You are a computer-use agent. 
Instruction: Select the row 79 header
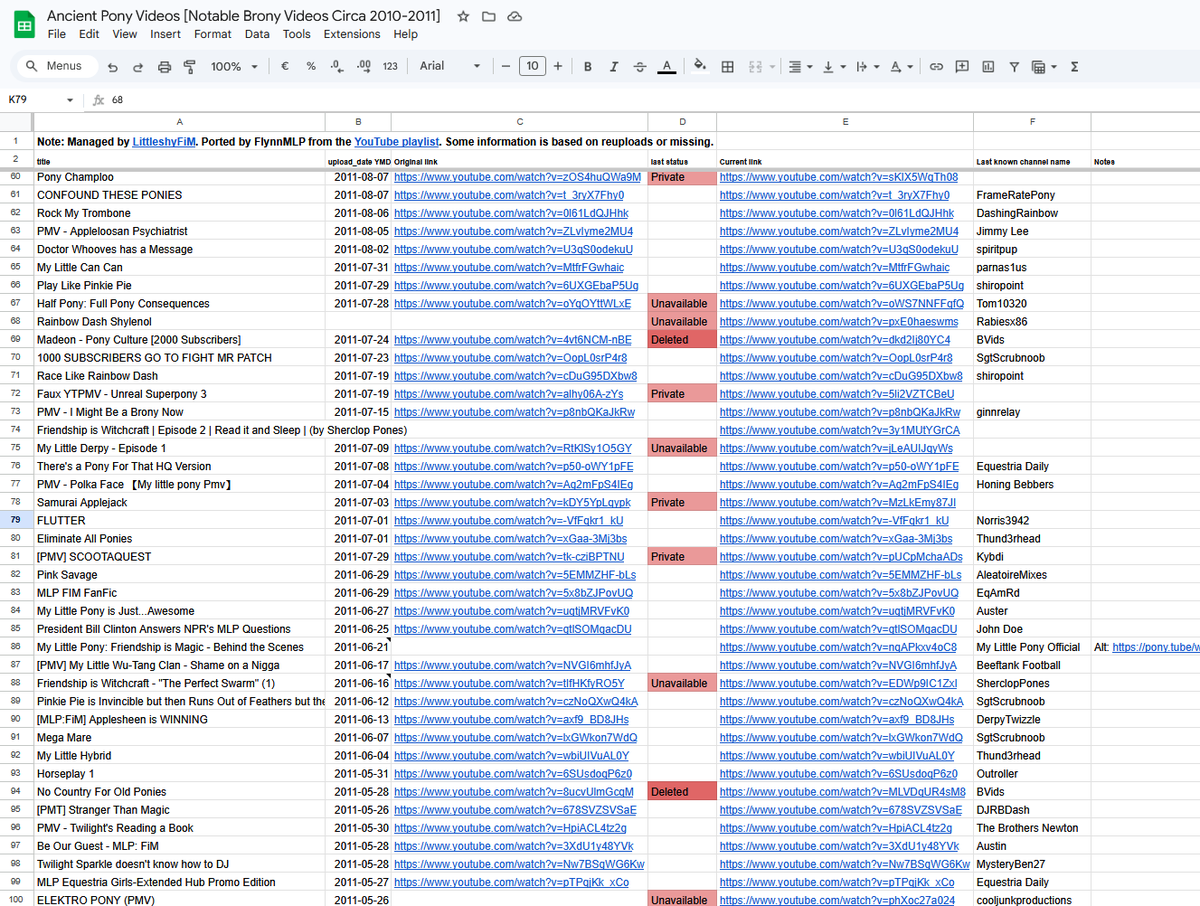[x=16, y=521]
